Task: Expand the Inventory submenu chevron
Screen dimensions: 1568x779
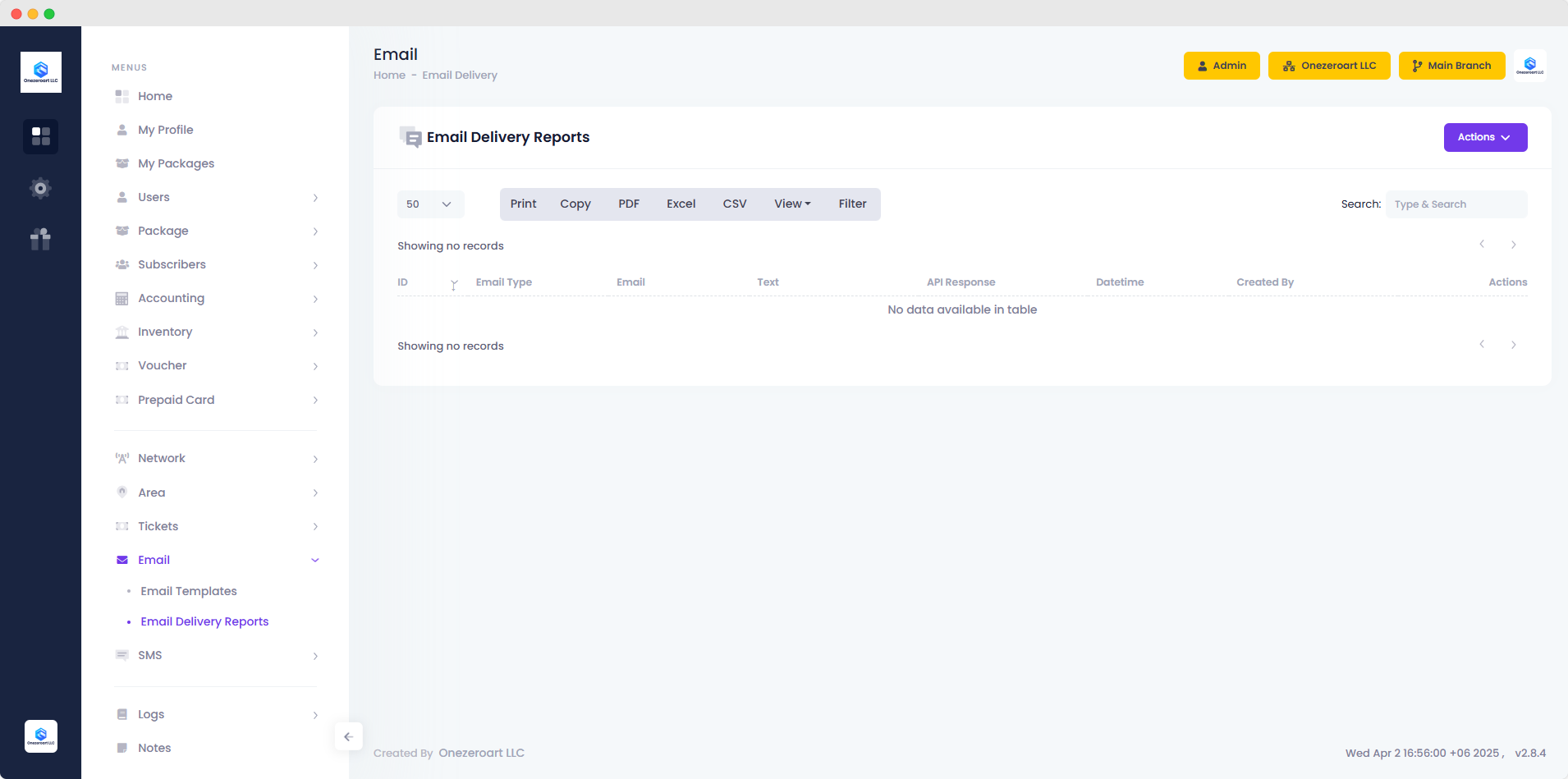Action: coord(315,332)
